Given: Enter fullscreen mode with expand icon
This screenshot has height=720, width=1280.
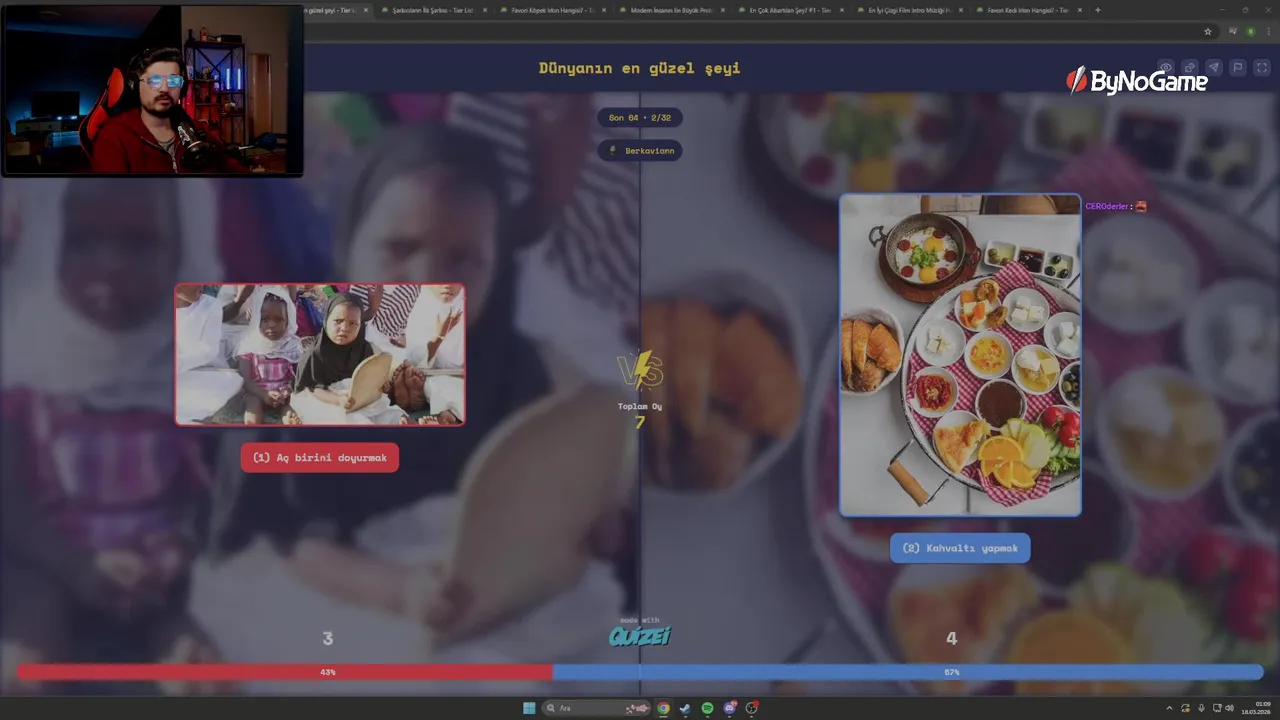Looking at the screenshot, I should click(x=1262, y=67).
